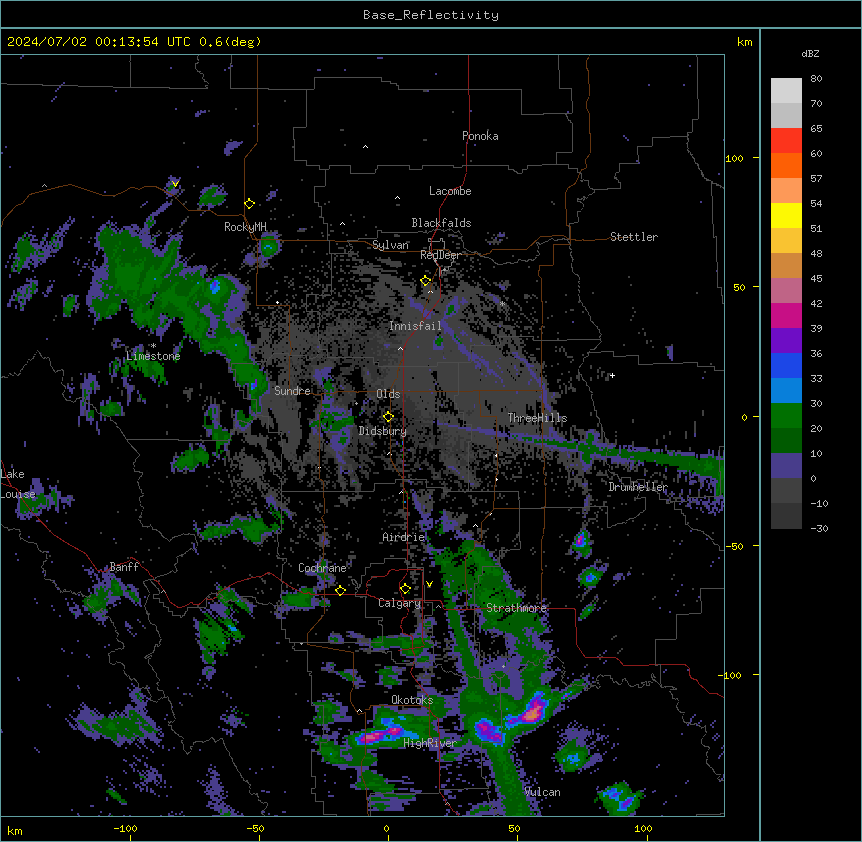Click the Base_Reflectivity title
Screen dimensions: 862x842
(x=431, y=15)
